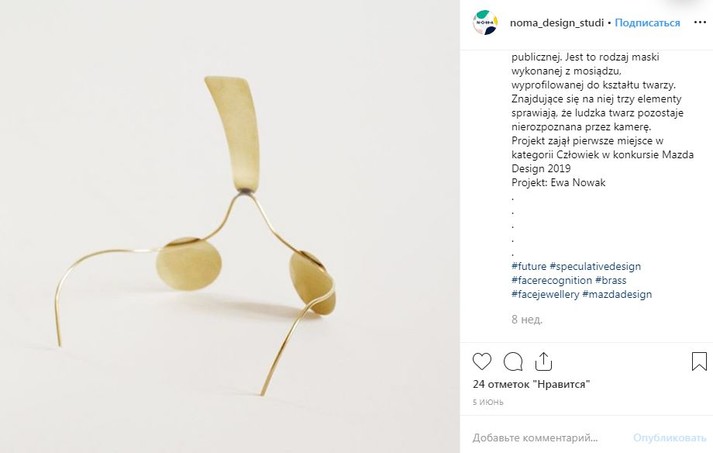Follow the account via Подписаться
Screen dimensions: 713x453
tap(647, 23)
